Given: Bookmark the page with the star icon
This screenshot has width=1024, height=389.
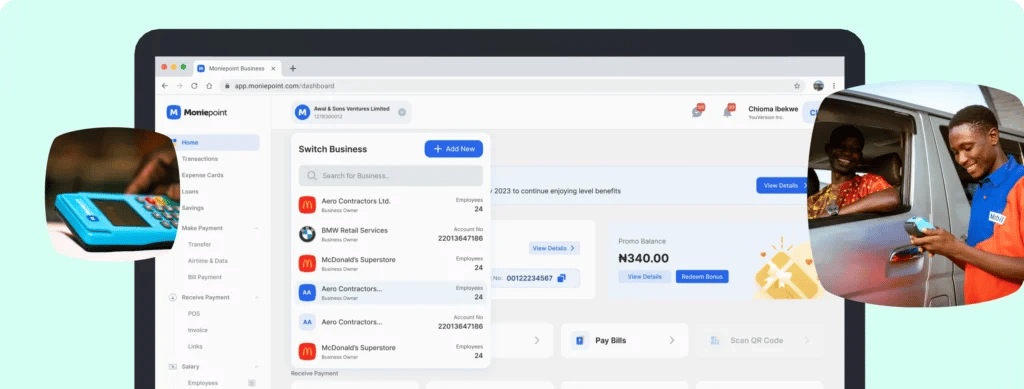Looking at the screenshot, I should (797, 86).
